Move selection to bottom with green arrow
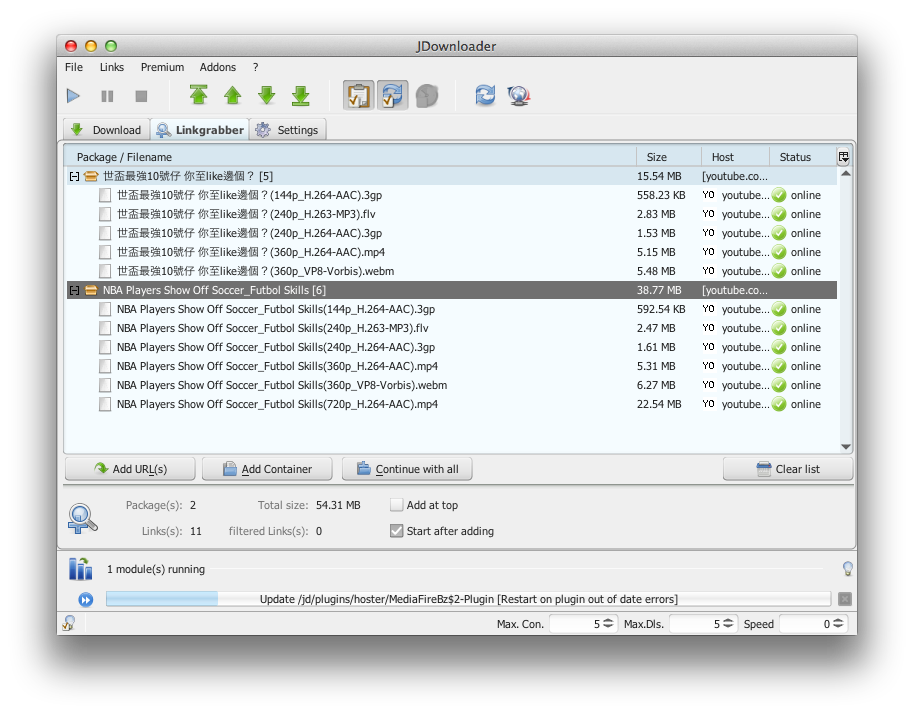This screenshot has width=914, height=714. coord(301,96)
